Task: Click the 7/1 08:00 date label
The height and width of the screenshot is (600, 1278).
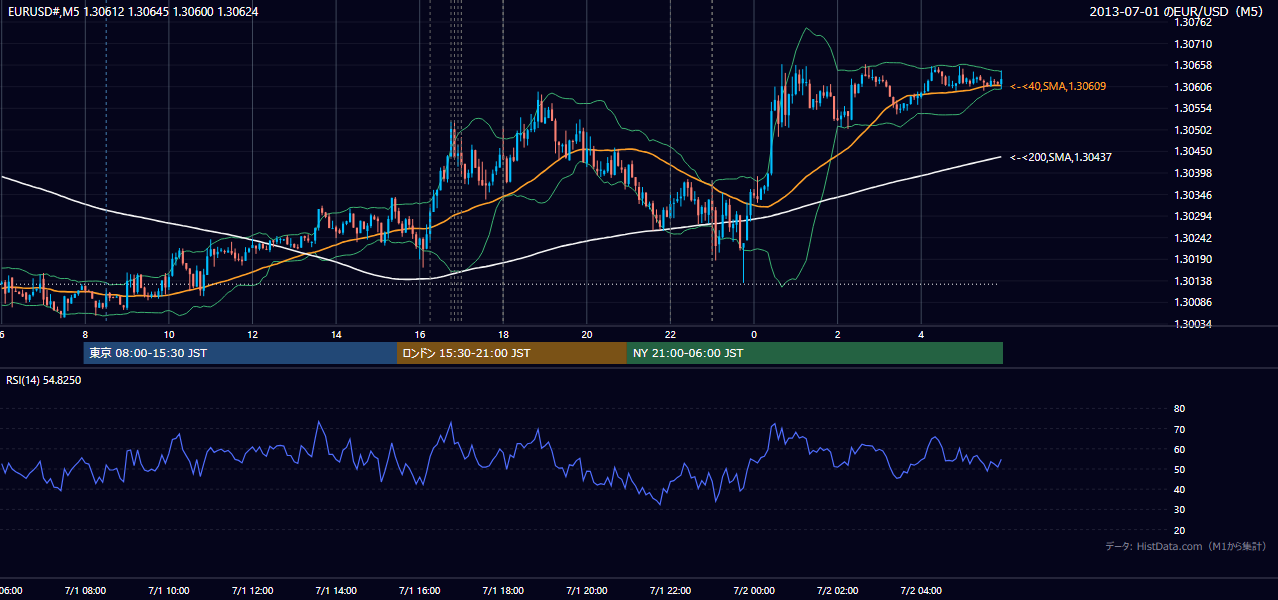Action: 85,591
